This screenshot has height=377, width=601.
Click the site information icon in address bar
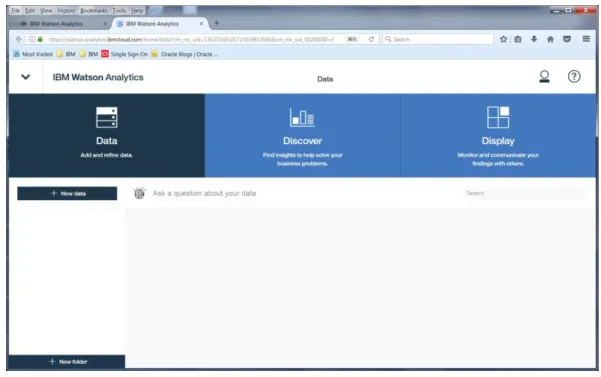32,39
